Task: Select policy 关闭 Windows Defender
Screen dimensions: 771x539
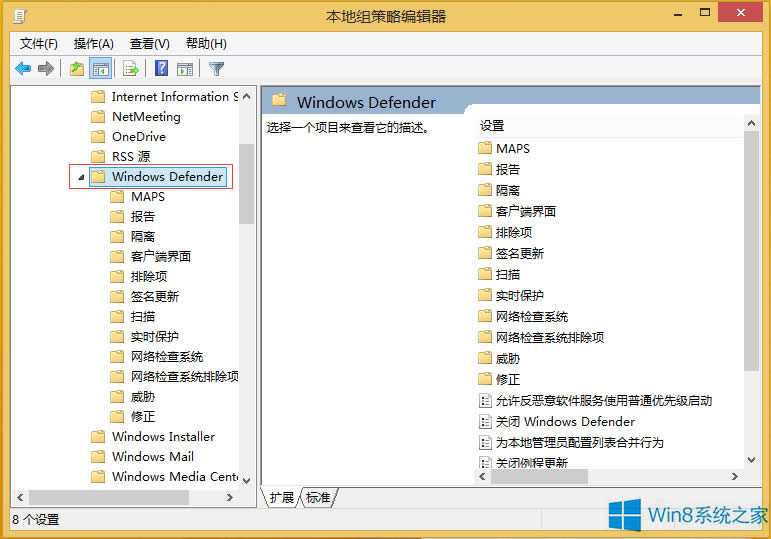Action: [x=565, y=421]
